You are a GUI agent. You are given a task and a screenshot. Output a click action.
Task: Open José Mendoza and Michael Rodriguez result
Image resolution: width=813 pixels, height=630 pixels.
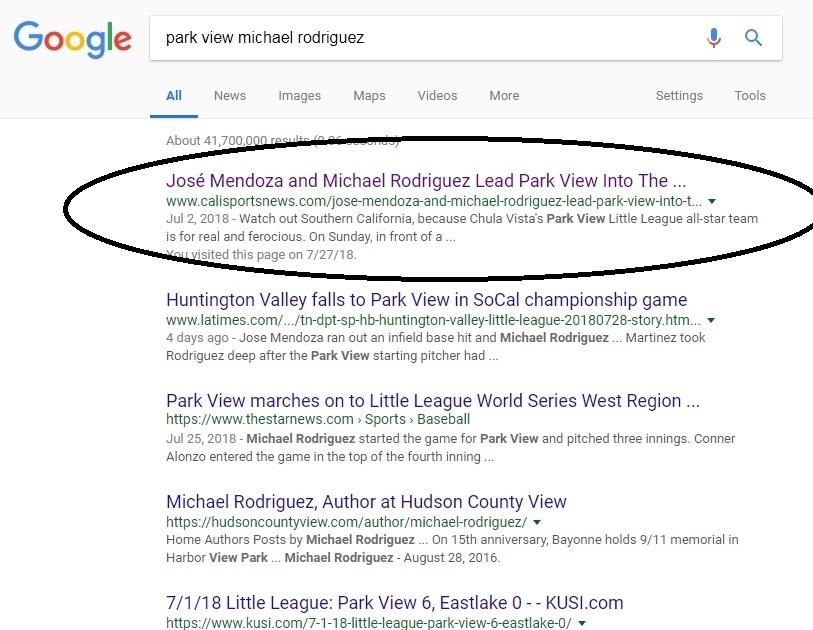click(x=426, y=180)
